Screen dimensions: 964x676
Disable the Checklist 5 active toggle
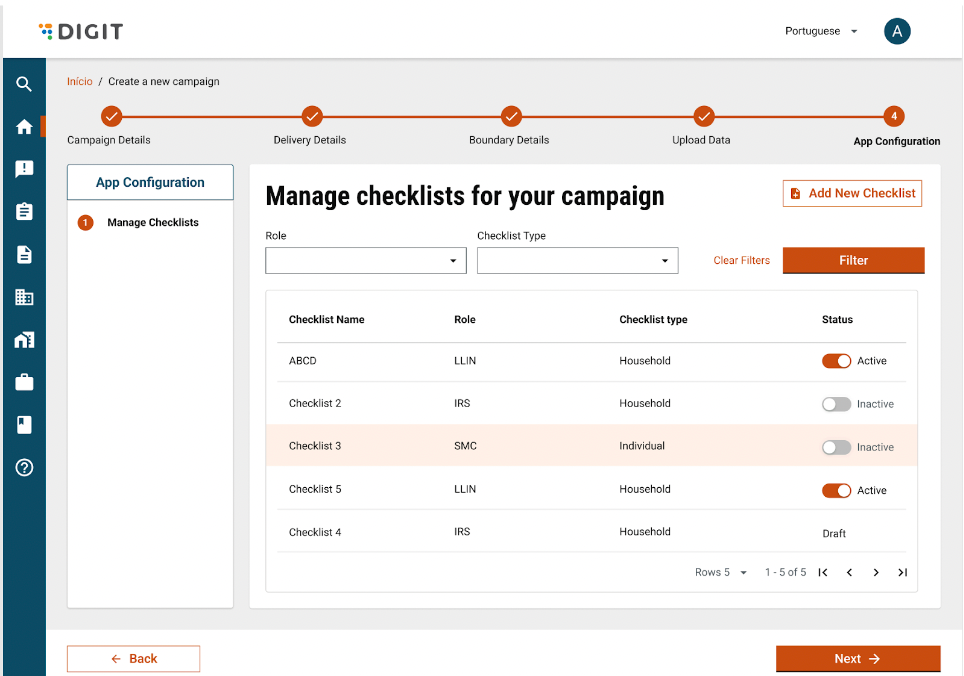(x=836, y=491)
